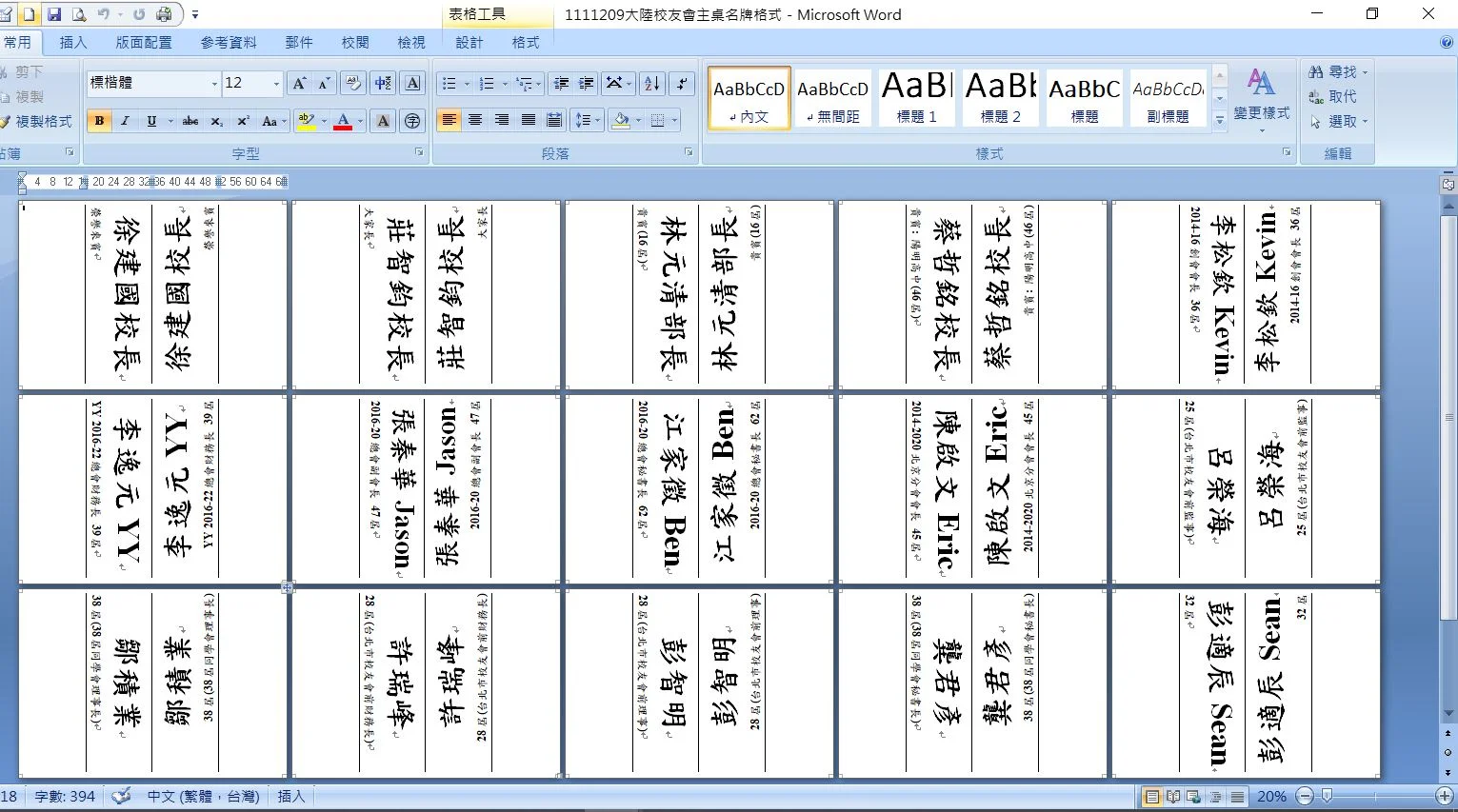Click the Increase Indent icon
The height and width of the screenshot is (812, 1458).
(587, 84)
